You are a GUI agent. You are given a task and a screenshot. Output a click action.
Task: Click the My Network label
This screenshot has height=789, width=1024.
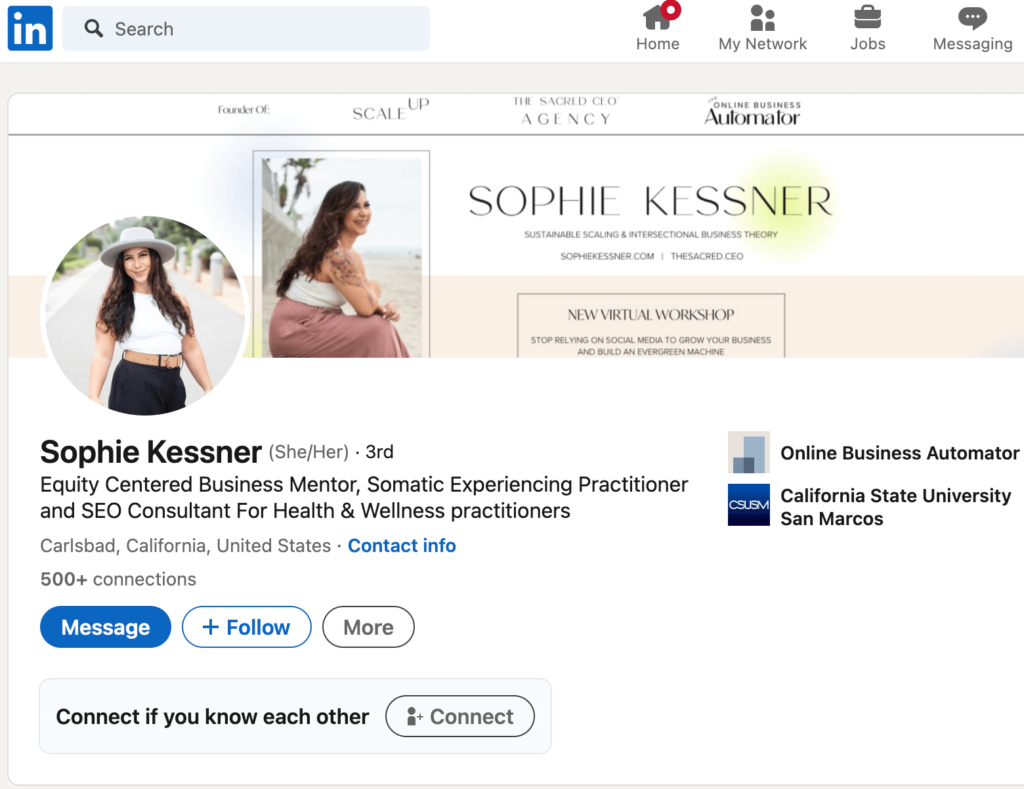[762, 44]
